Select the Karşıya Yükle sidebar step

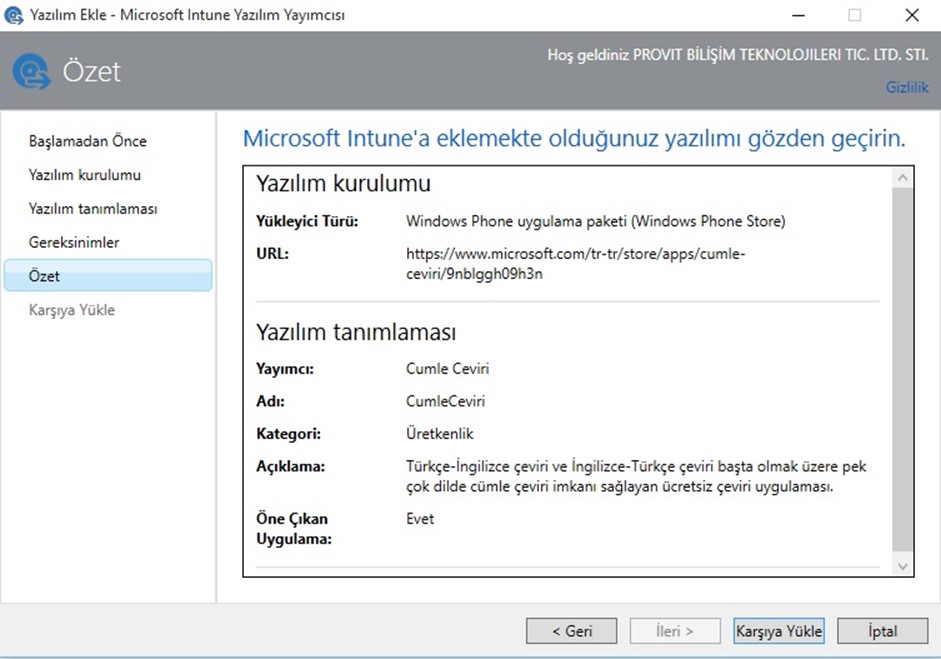71,310
